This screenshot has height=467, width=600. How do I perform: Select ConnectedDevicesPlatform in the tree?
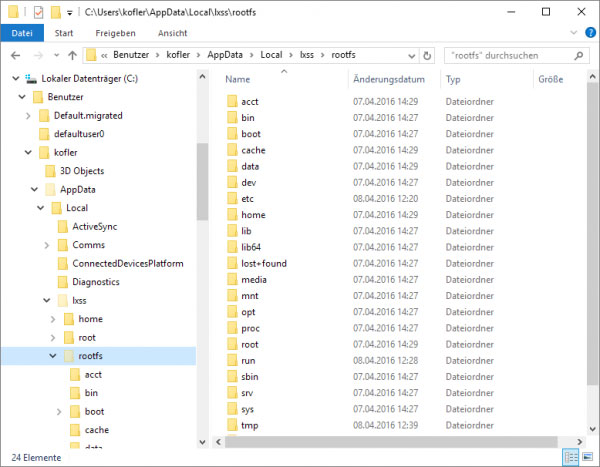(x=128, y=263)
